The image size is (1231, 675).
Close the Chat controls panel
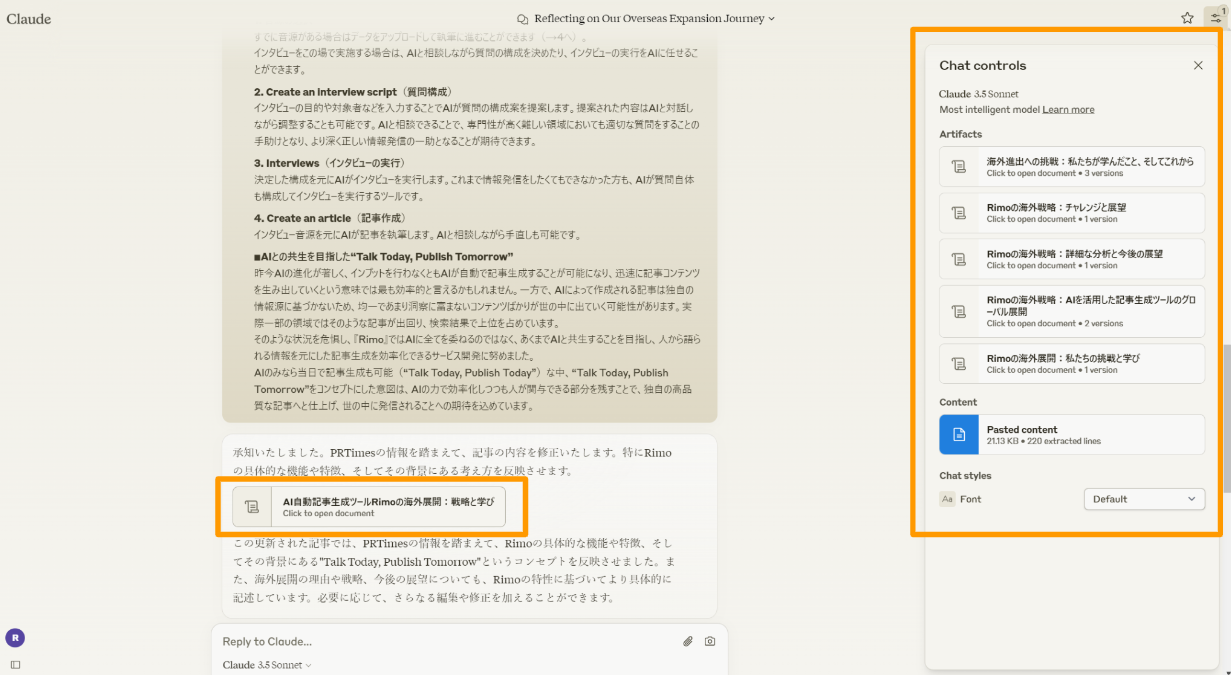coord(1198,66)
